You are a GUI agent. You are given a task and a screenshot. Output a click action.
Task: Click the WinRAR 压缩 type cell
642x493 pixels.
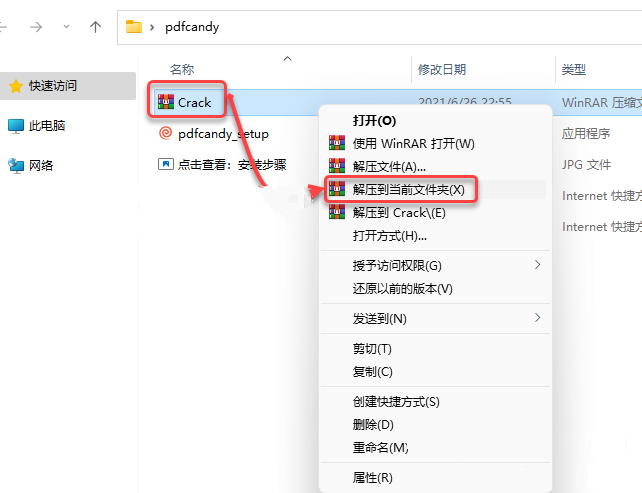pyautogui.click(x=601, y=102)
